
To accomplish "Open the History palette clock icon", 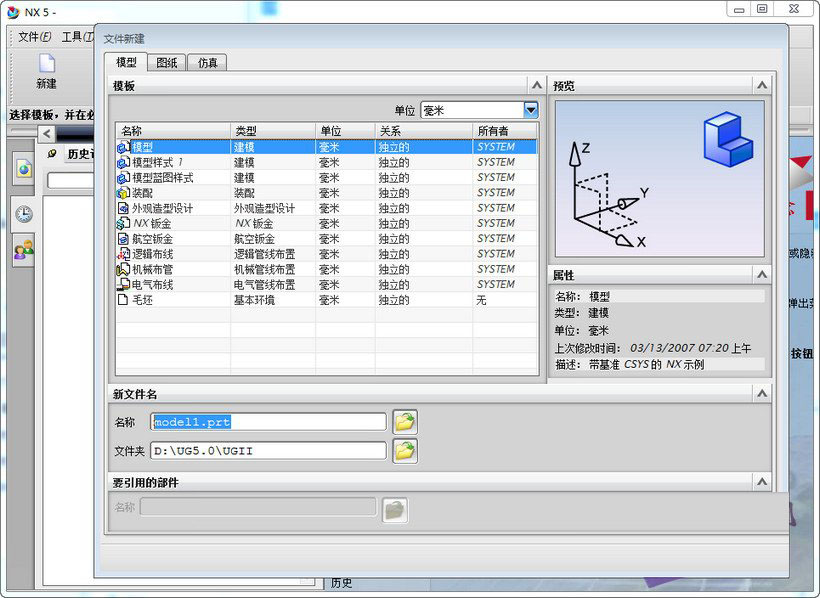I will 22,211.
